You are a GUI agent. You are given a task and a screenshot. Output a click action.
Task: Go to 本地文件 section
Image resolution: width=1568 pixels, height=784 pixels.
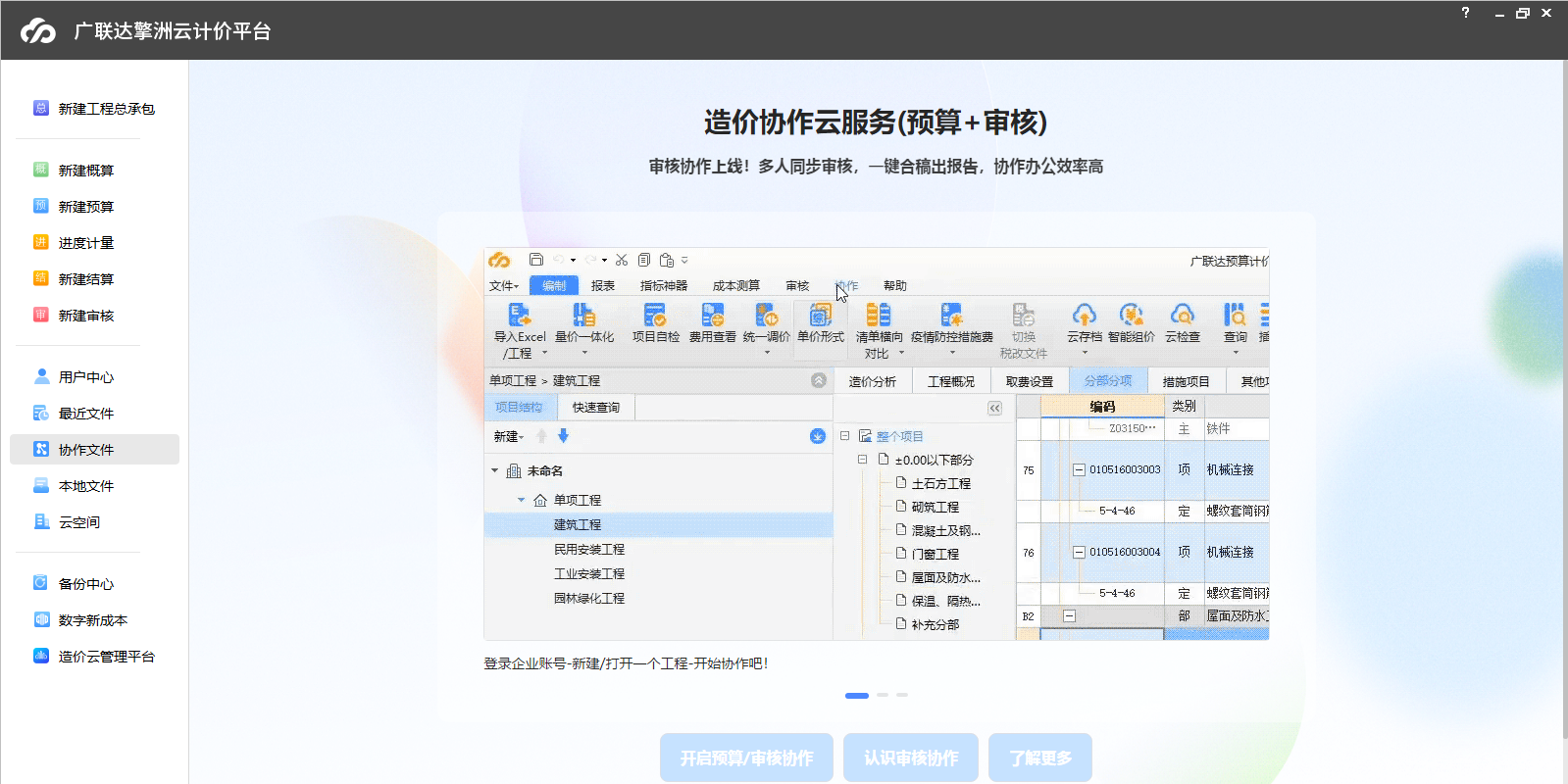coord(85,486)
